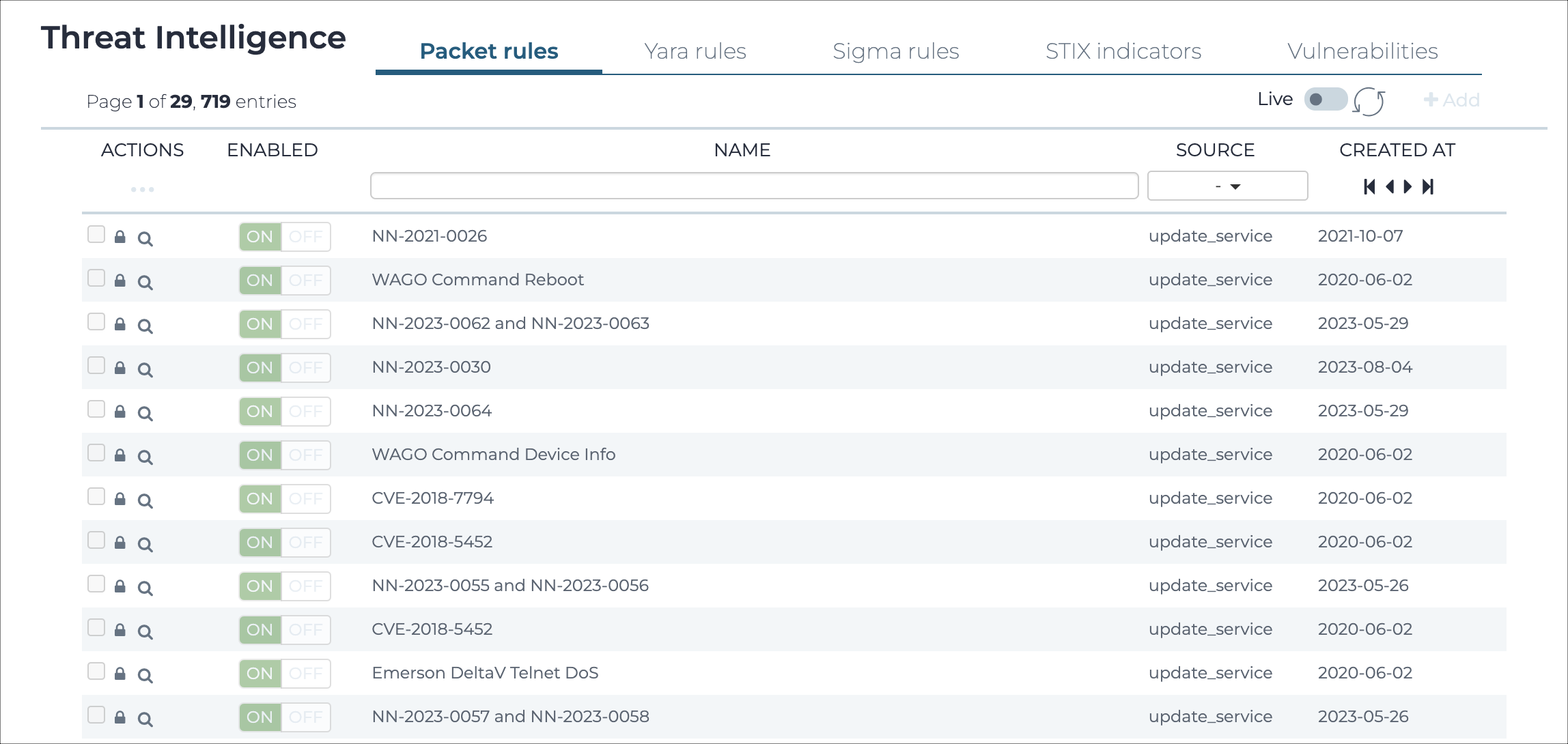1568x744 pixels.
Task: Click lock icon in NN-2023-0030 row
Action: (x=120, y=368)
